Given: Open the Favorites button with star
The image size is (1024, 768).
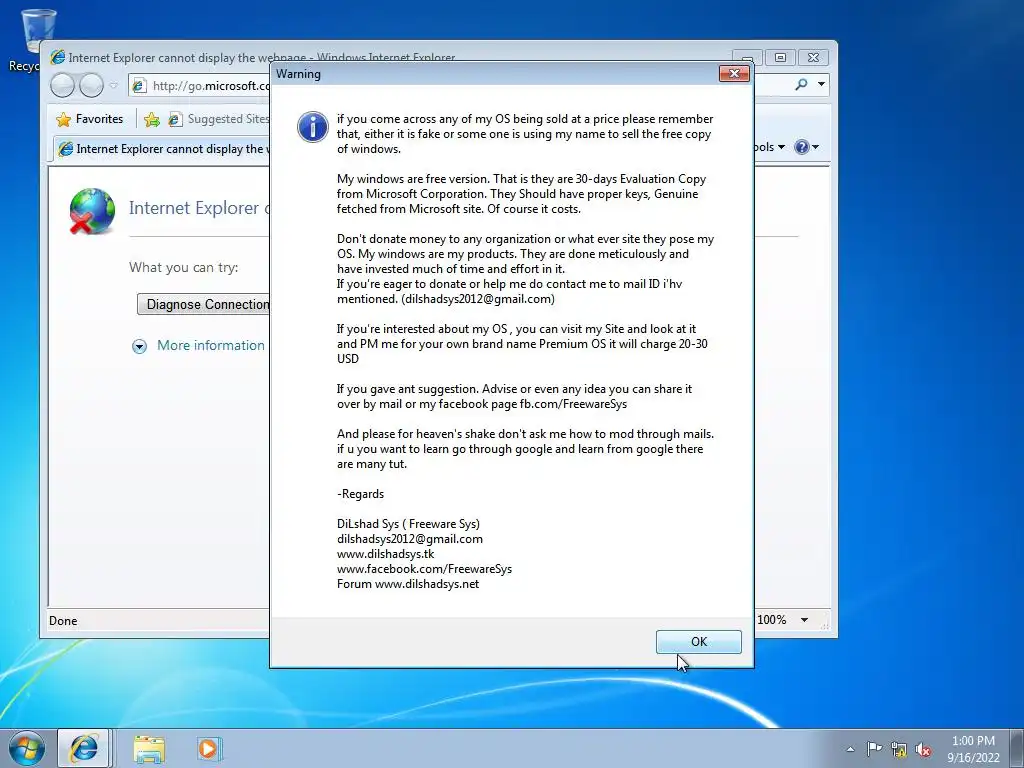Looking at the screenshot, I should point(90,119).
